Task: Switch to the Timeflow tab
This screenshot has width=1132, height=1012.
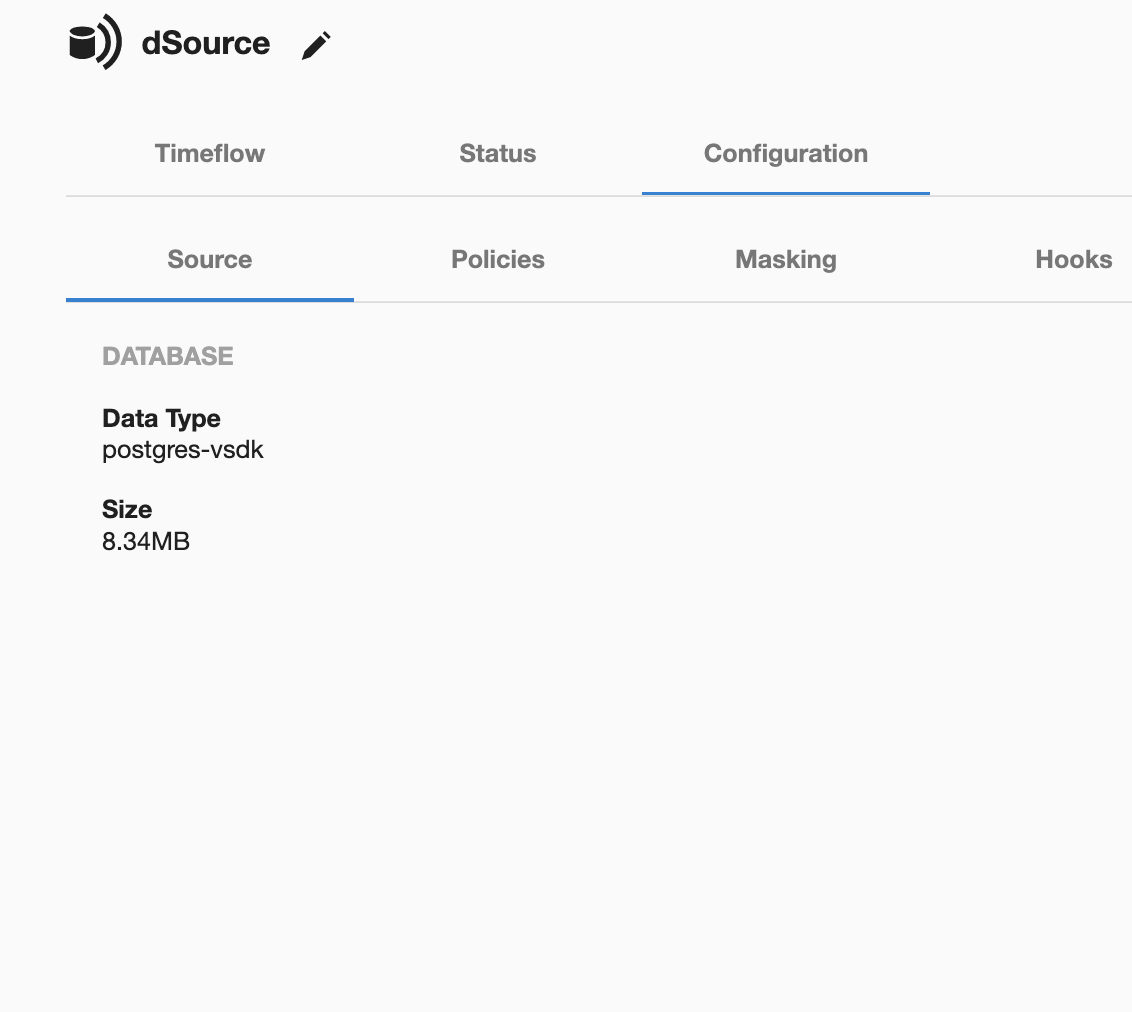Action: pos(210,154)
